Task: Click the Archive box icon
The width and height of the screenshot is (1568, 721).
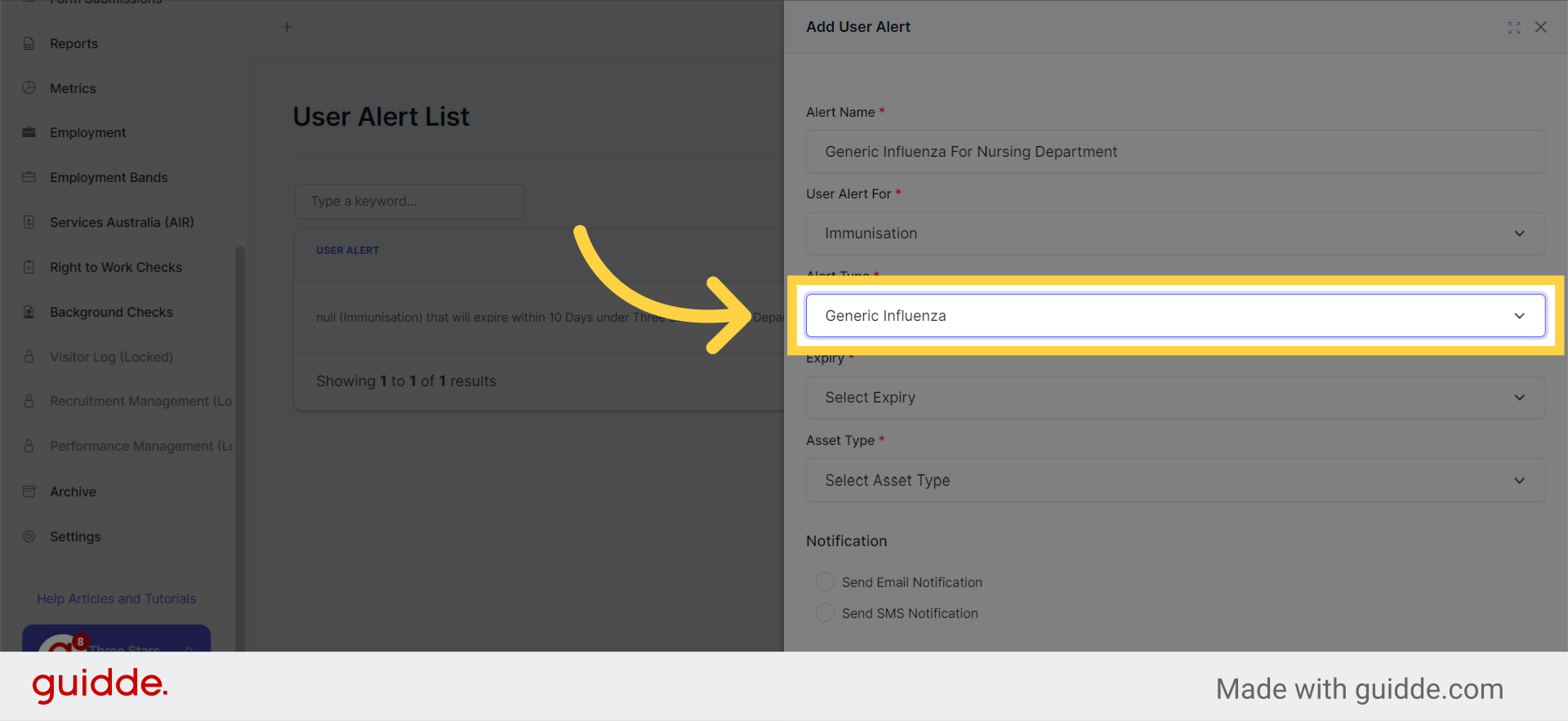Action: coord(29,492)
